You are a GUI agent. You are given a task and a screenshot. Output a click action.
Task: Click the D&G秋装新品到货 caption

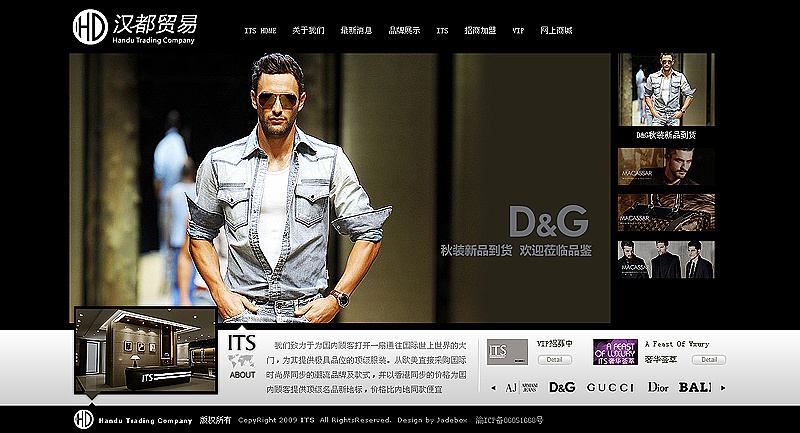(x=666, y=135)
